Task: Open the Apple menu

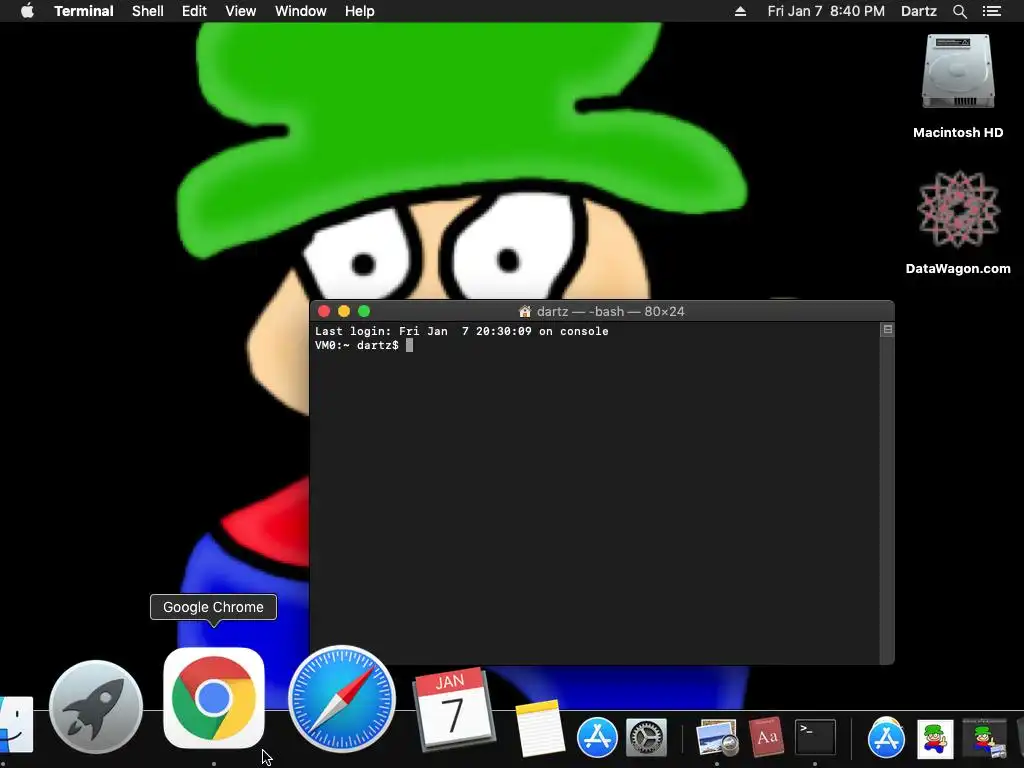Action: click(27, 11)
